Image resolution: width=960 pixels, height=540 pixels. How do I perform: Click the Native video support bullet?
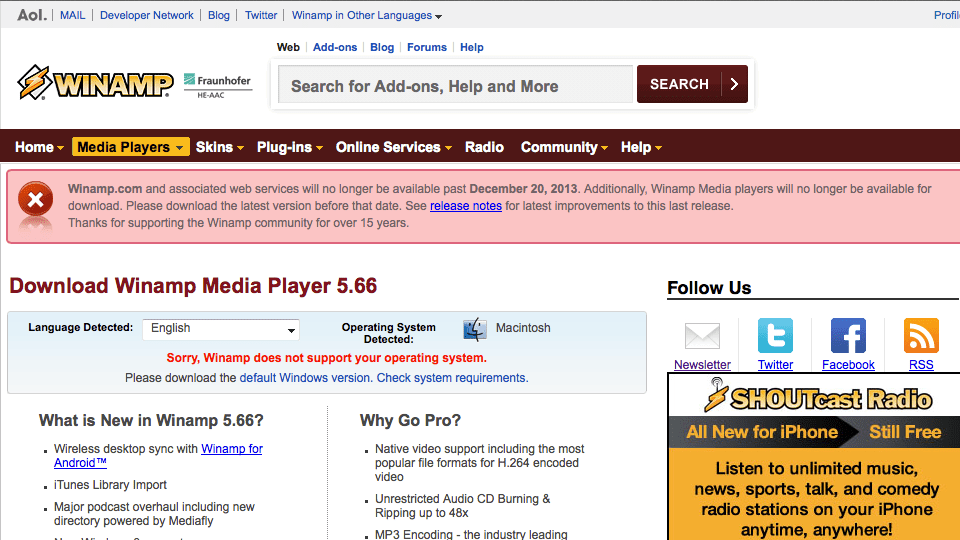click(x=479, y=463)
